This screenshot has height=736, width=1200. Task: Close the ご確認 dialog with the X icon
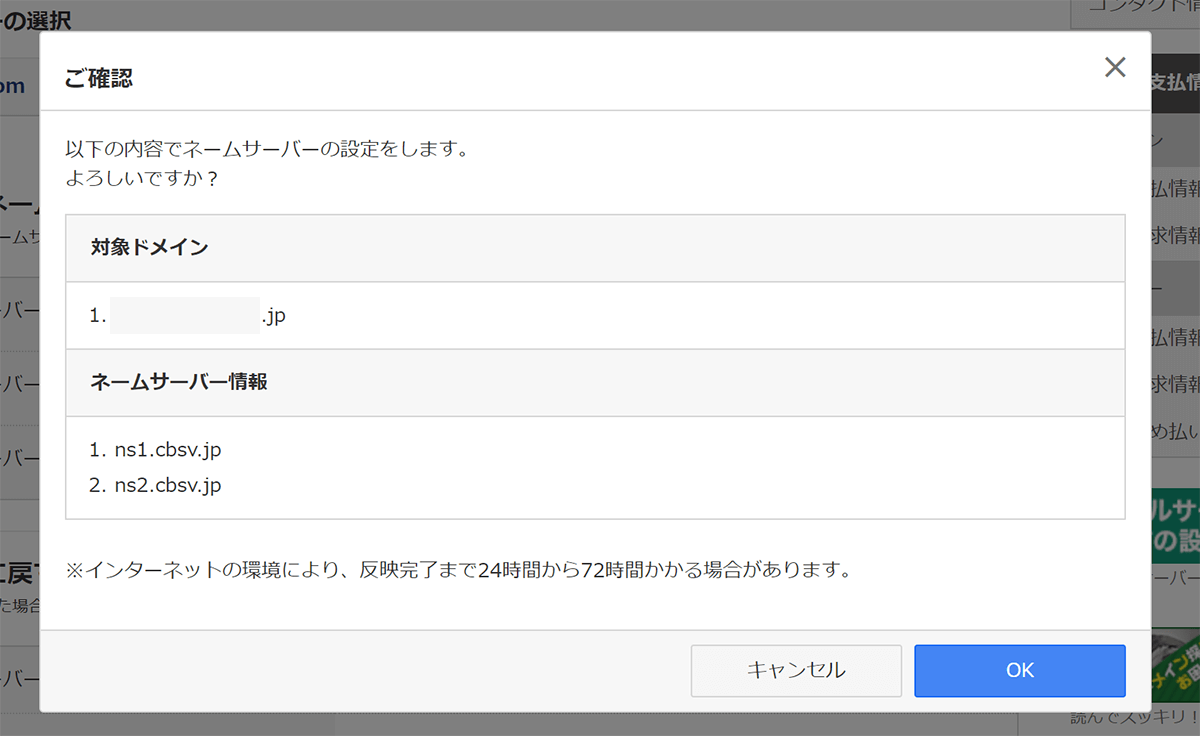[1114, 68]
